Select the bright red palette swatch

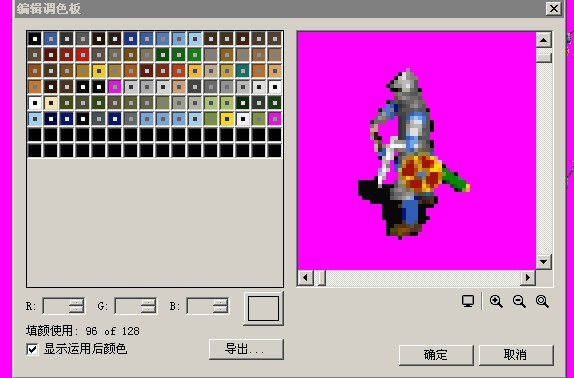[x=83, y=55]
